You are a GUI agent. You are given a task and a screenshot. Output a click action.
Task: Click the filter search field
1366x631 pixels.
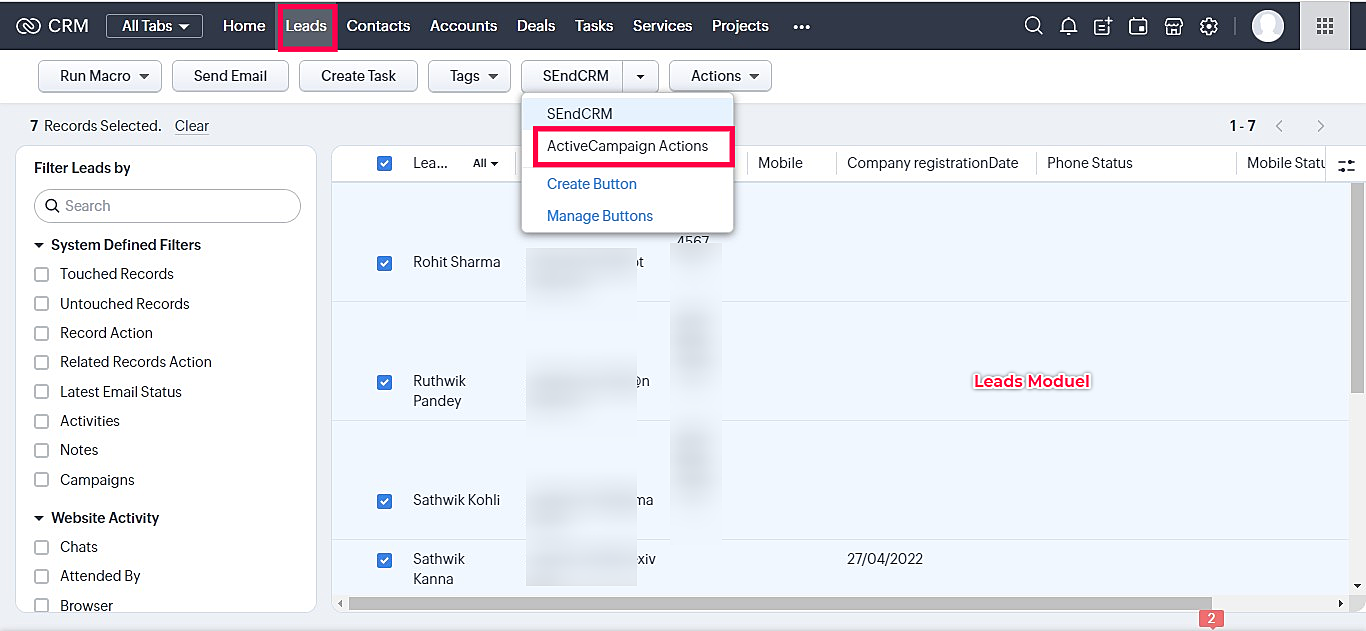167,206
